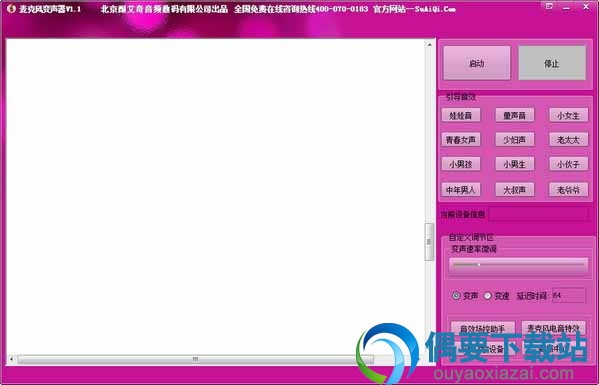This screenshot has height=385, width=599.
Task: Click the large white text area
Action: [x=215, y=197]
